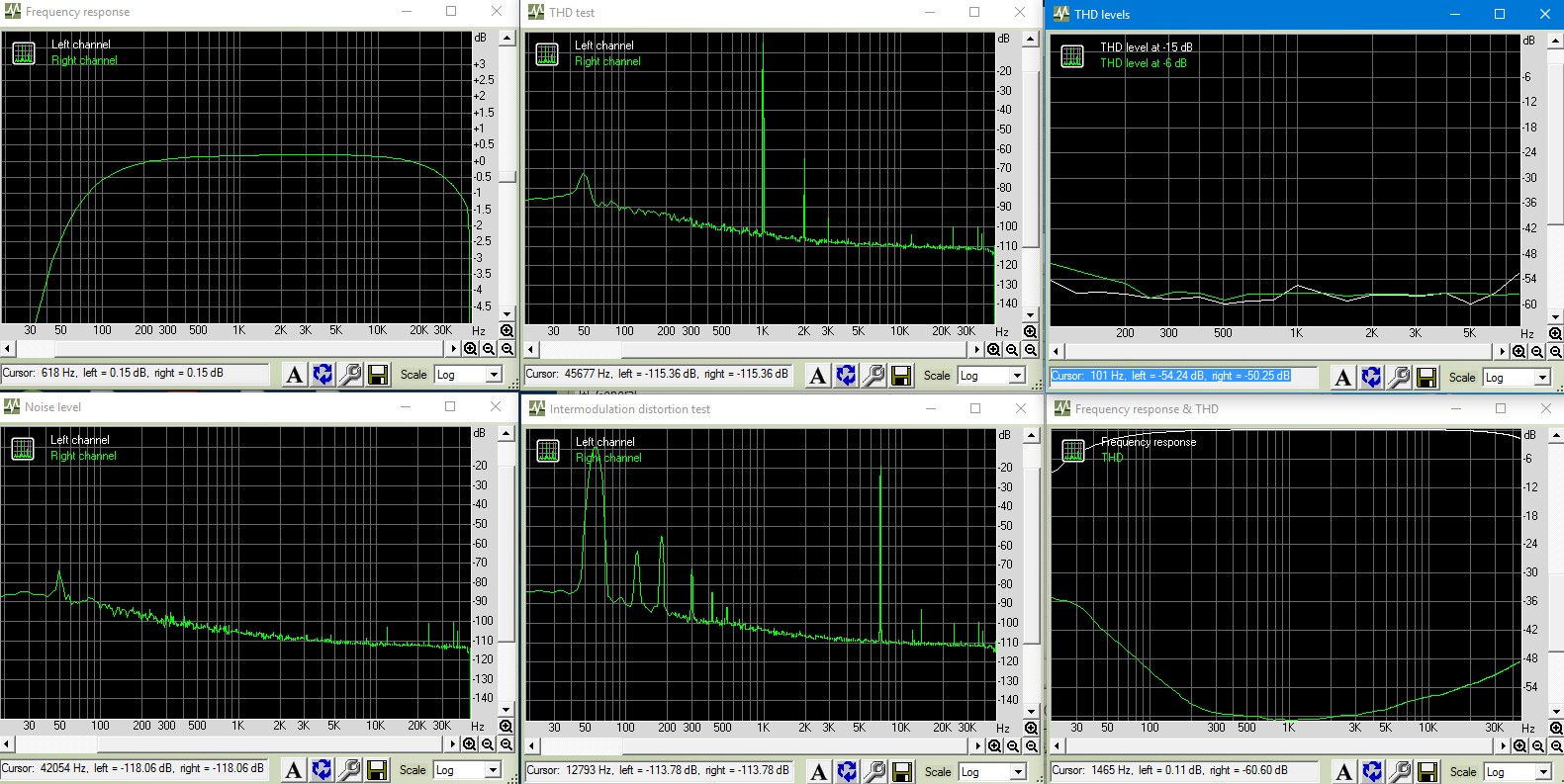Toggle swap graphs in Frequency response & THD window

[x=1372, y=772]
